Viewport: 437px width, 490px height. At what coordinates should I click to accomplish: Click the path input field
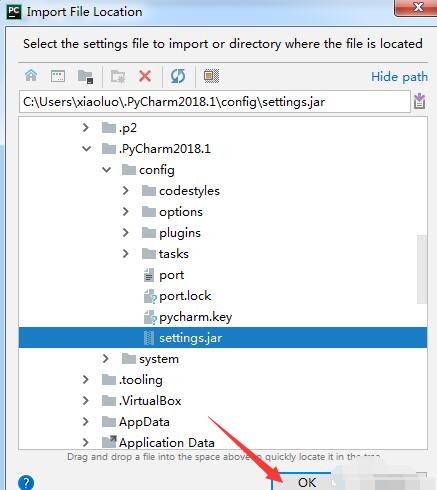pos(215,102)
